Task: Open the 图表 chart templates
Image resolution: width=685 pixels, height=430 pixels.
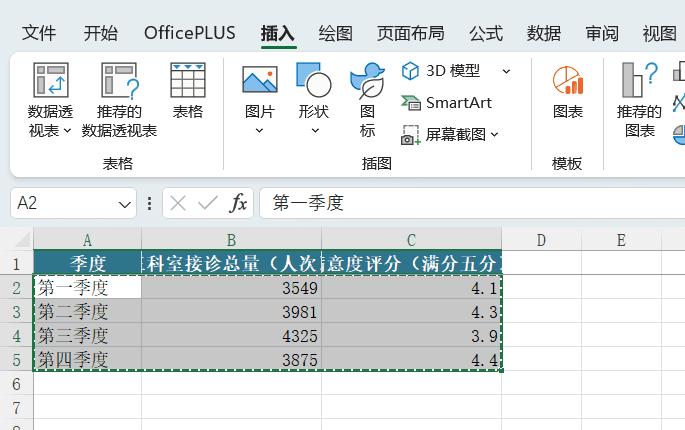Action: click(x=567, y=92)
